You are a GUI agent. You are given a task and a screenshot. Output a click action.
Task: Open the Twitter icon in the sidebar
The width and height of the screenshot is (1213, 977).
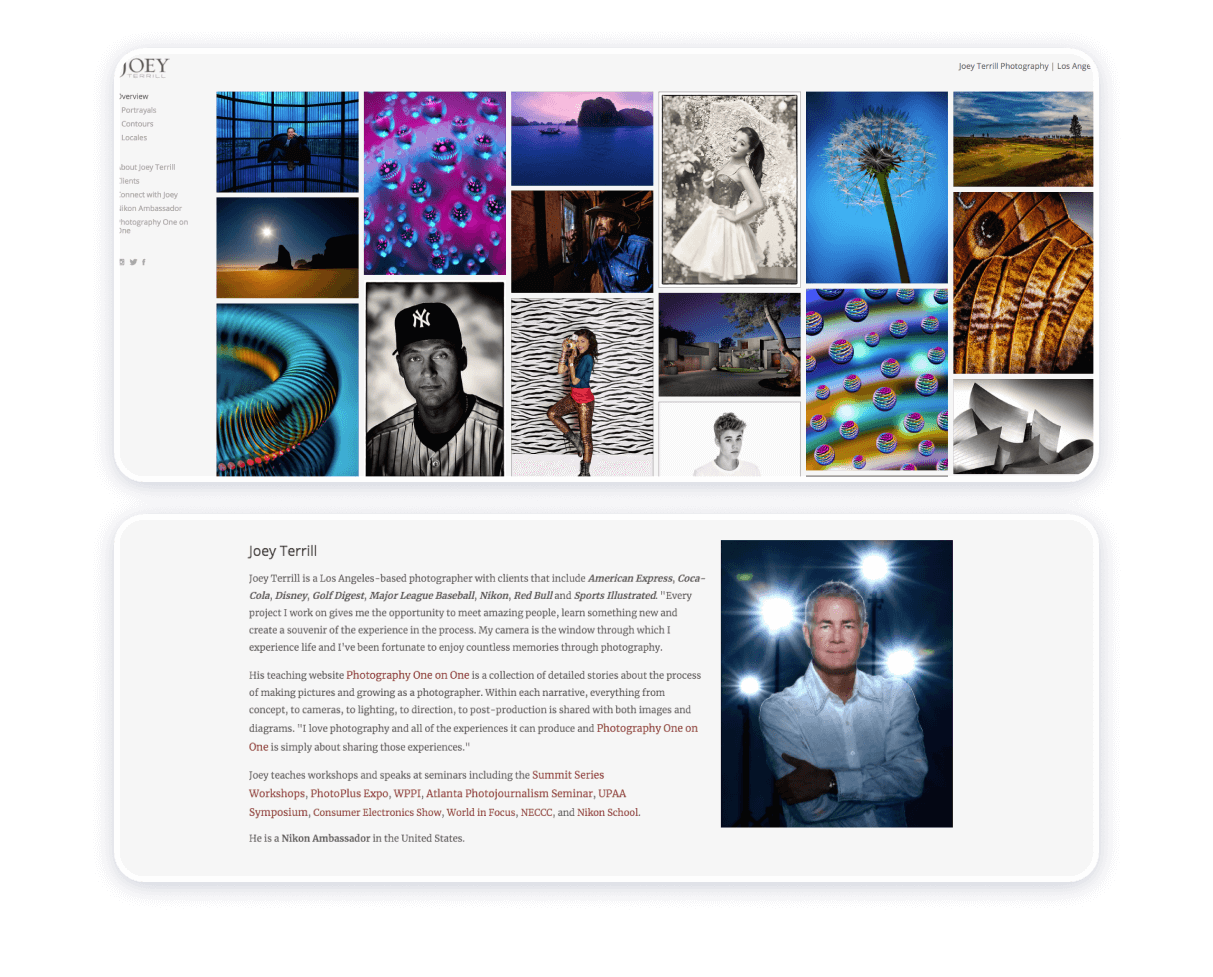[x=132, y=261]
